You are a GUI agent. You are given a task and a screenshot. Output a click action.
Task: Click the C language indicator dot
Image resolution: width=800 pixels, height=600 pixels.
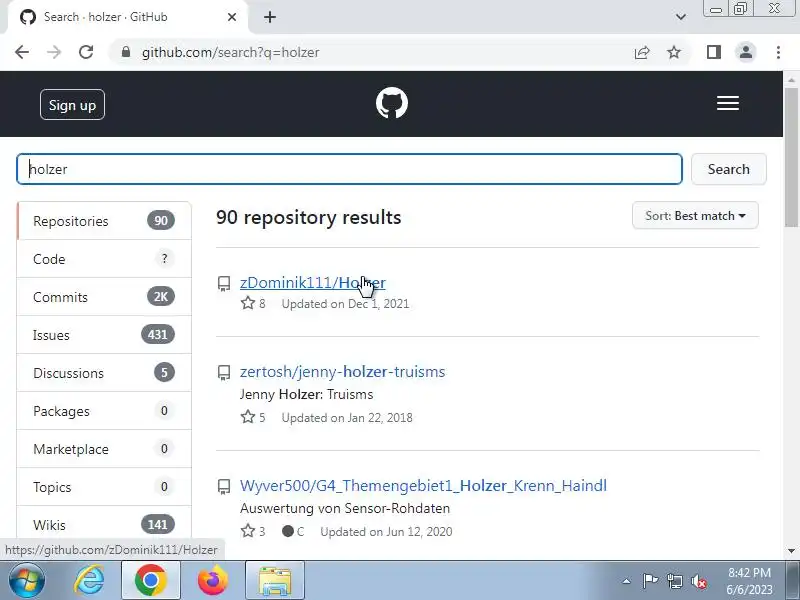[x=288, y=531]
